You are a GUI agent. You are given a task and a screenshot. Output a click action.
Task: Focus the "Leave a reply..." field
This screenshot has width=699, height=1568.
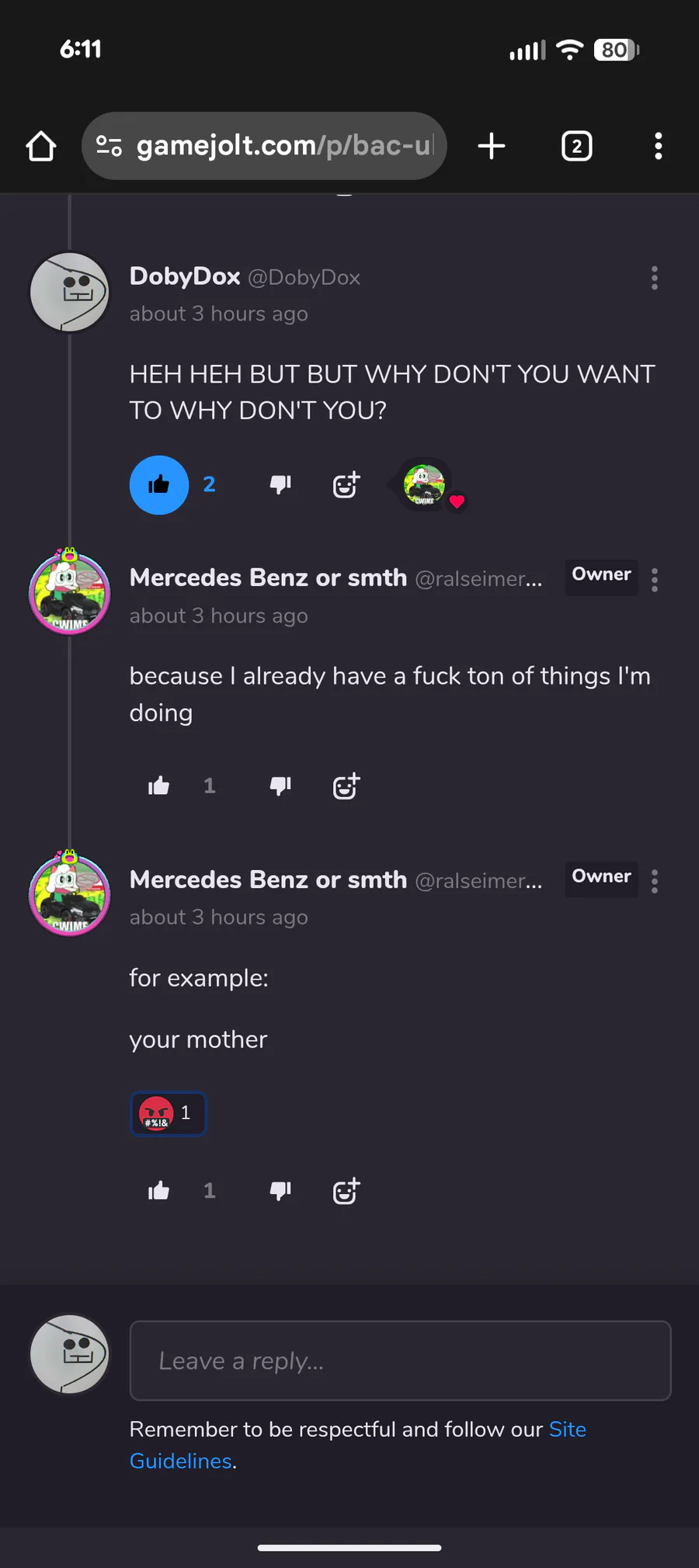[400, 1361]
